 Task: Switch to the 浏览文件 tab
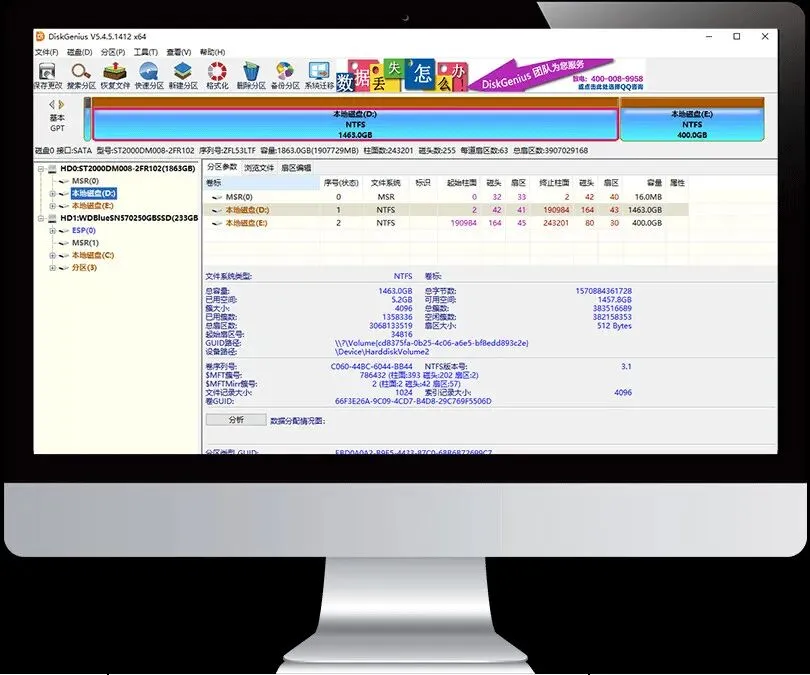pos(259,168)
